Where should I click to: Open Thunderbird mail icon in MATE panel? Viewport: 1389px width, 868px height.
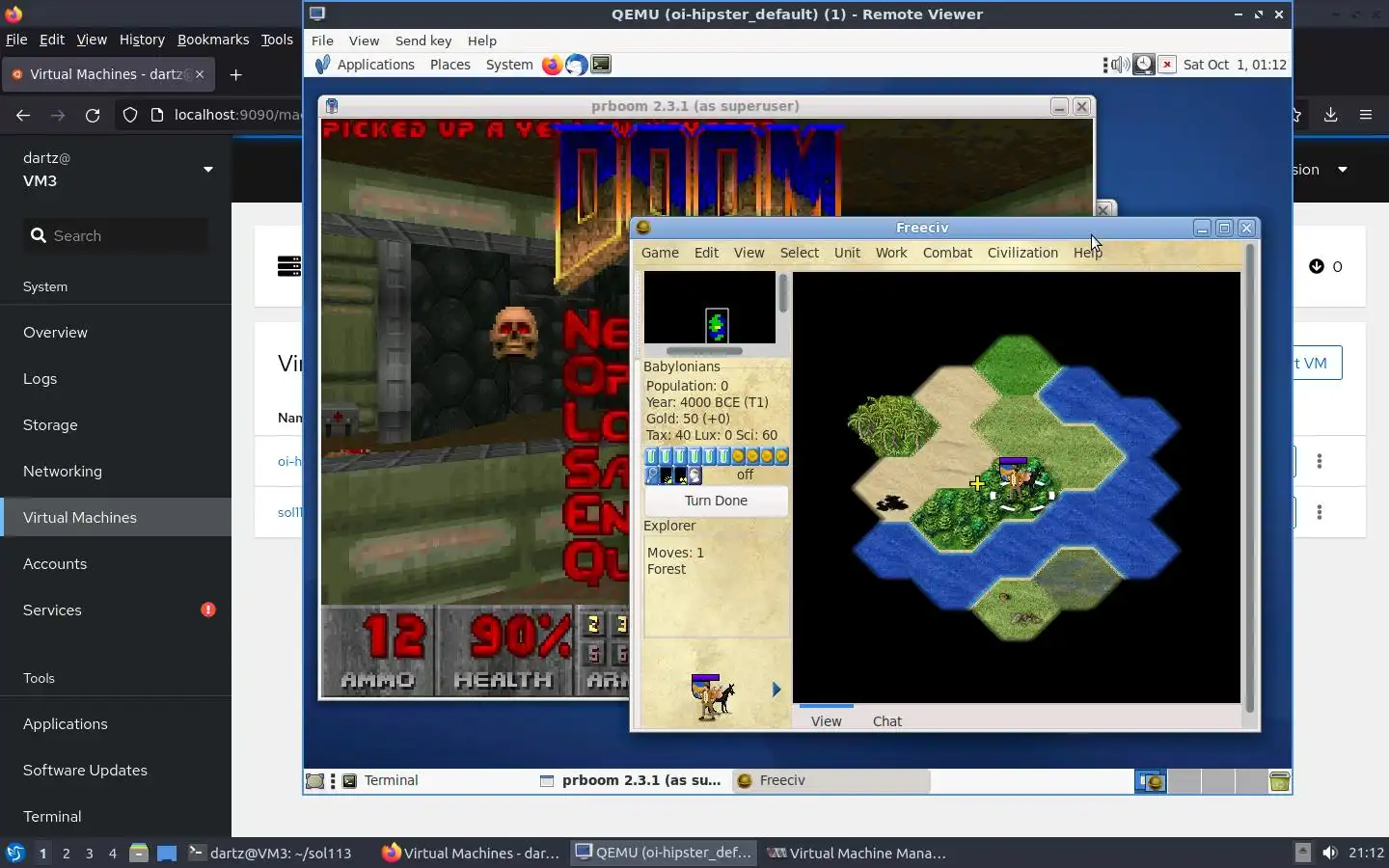(x=576, y=65)
